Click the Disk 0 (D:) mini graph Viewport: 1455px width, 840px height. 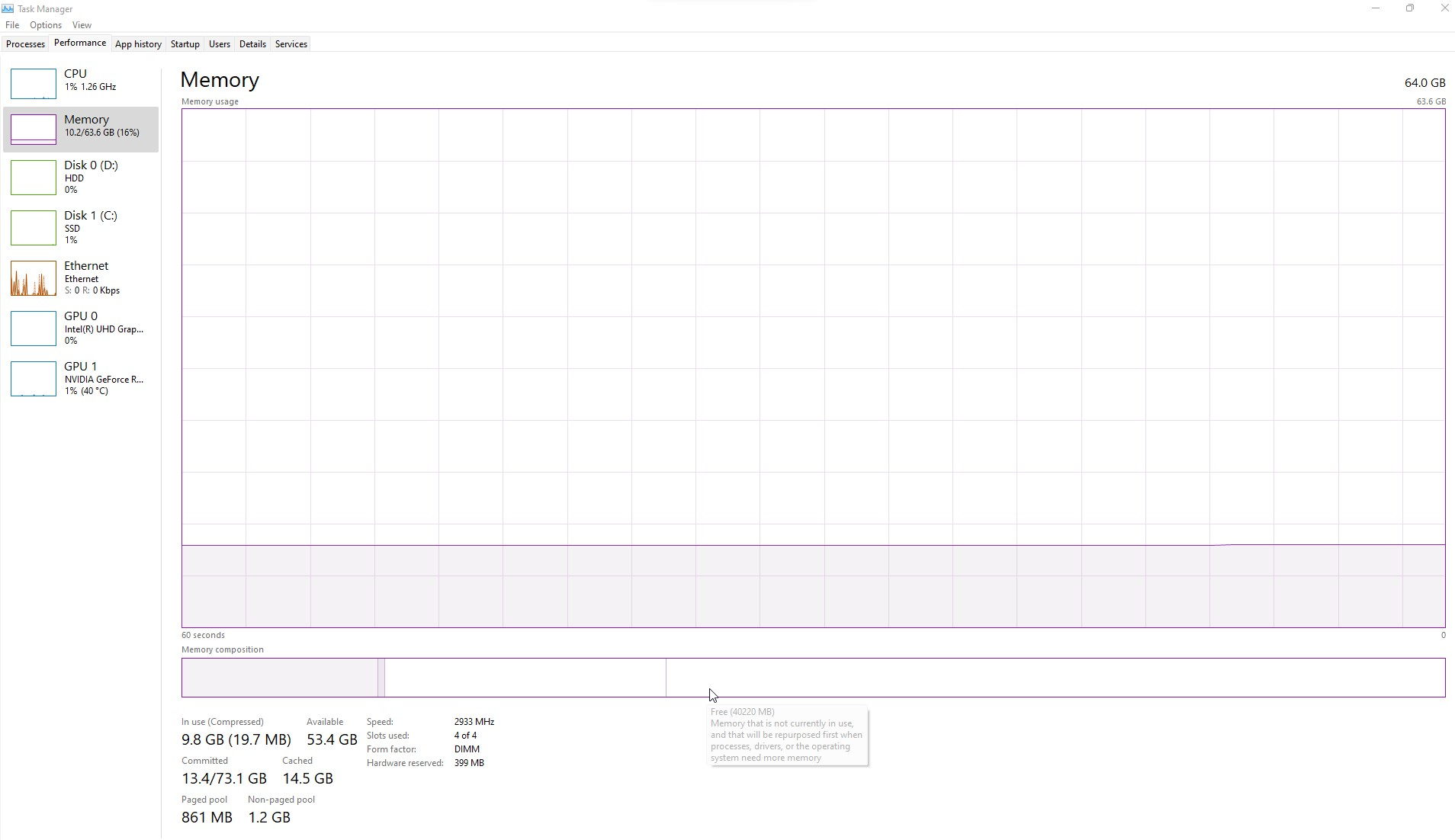34,178
